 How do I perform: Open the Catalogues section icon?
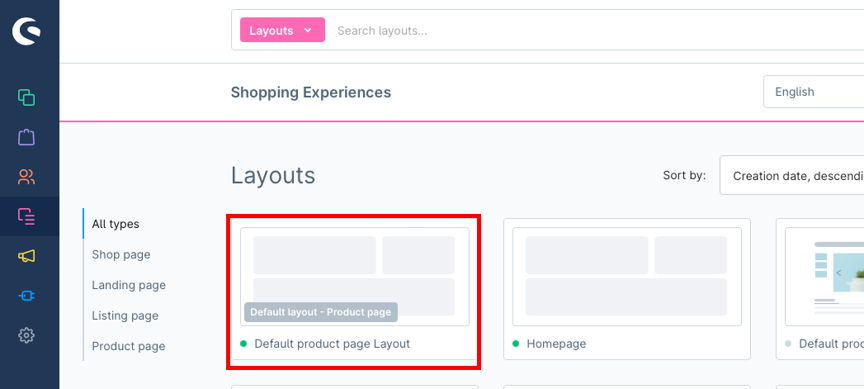(x=26, y=98)
